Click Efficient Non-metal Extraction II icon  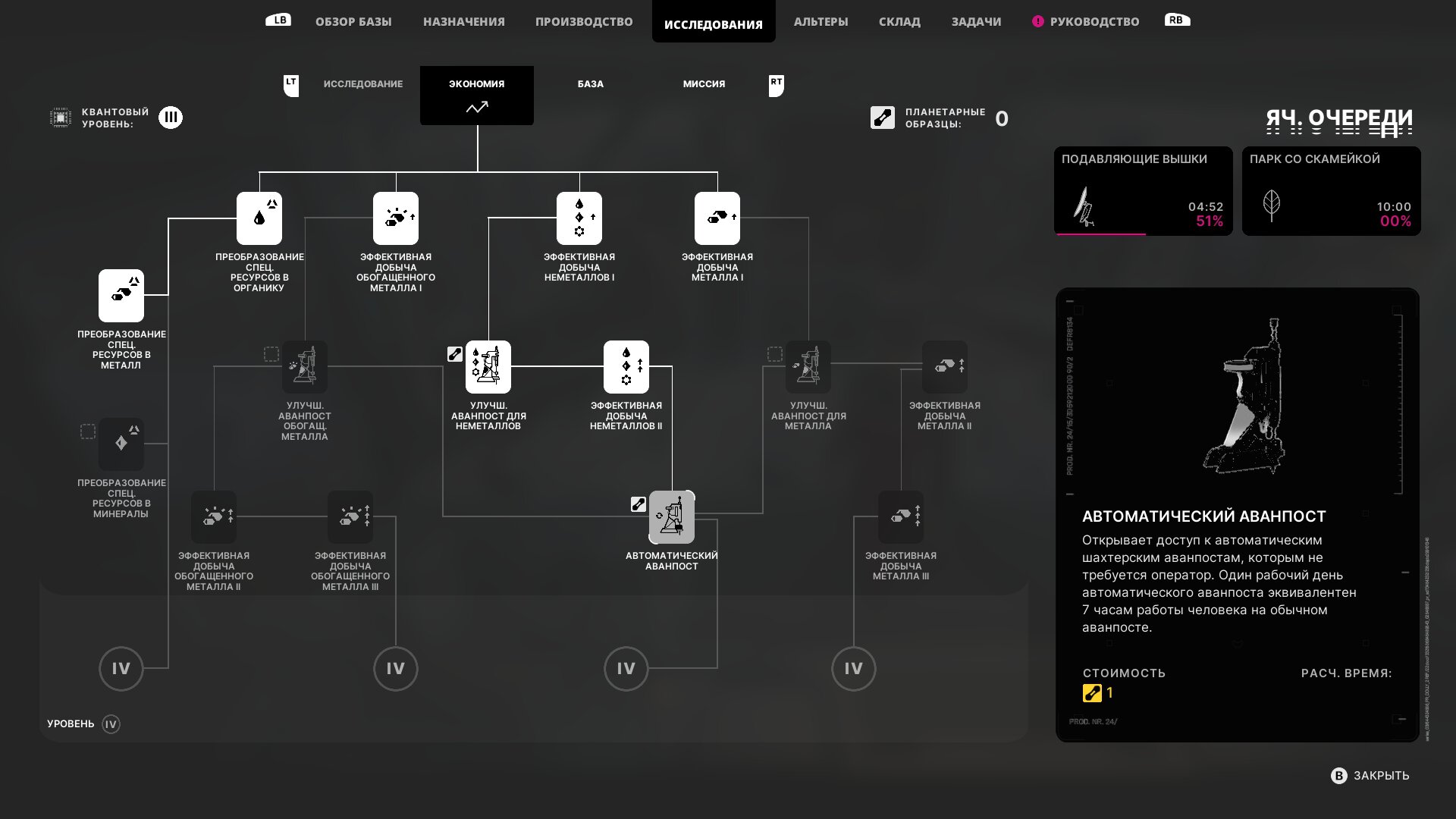point(626,367)
